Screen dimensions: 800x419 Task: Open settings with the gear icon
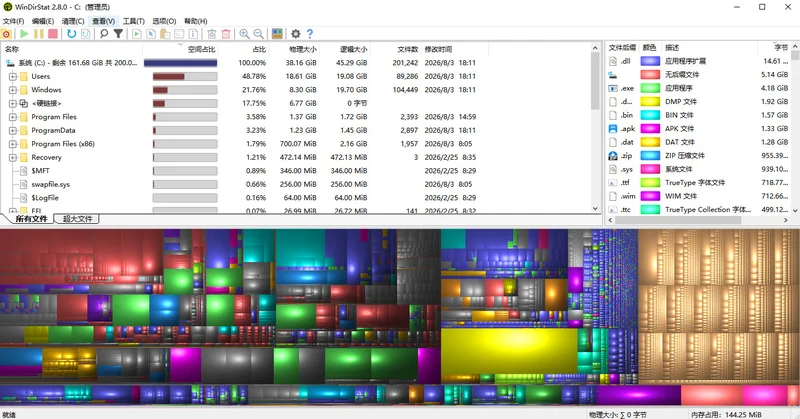295,34
